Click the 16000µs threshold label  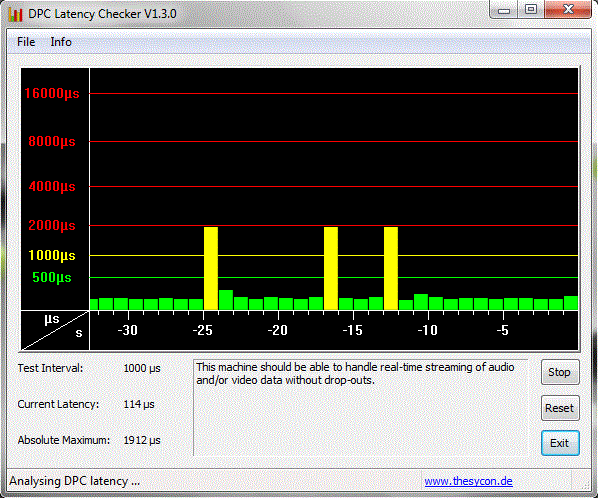coord(52,93)
